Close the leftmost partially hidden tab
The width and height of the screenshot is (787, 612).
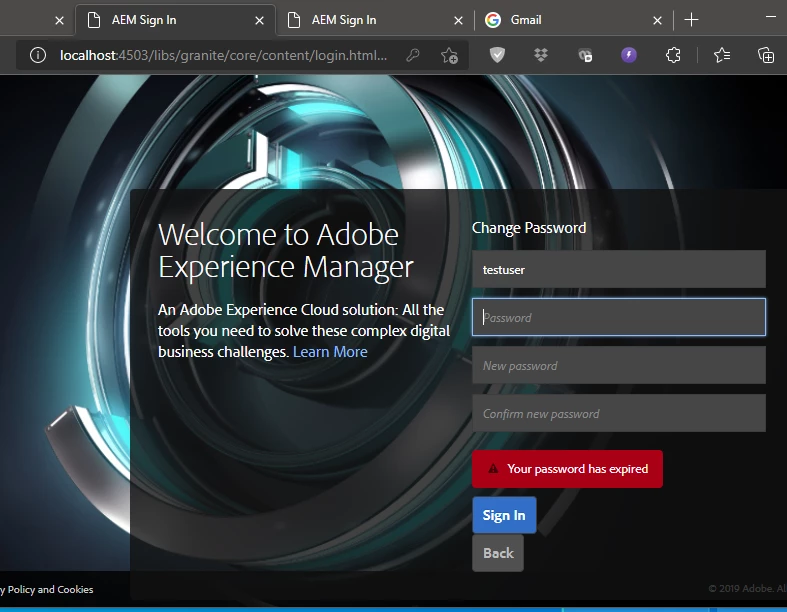click(59, 21)
